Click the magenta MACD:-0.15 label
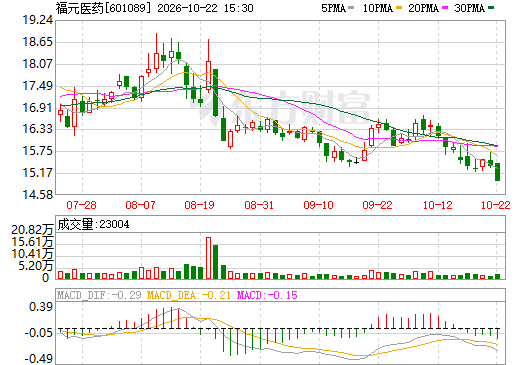This screenshot has width=520, height=365. click(267, 295)
